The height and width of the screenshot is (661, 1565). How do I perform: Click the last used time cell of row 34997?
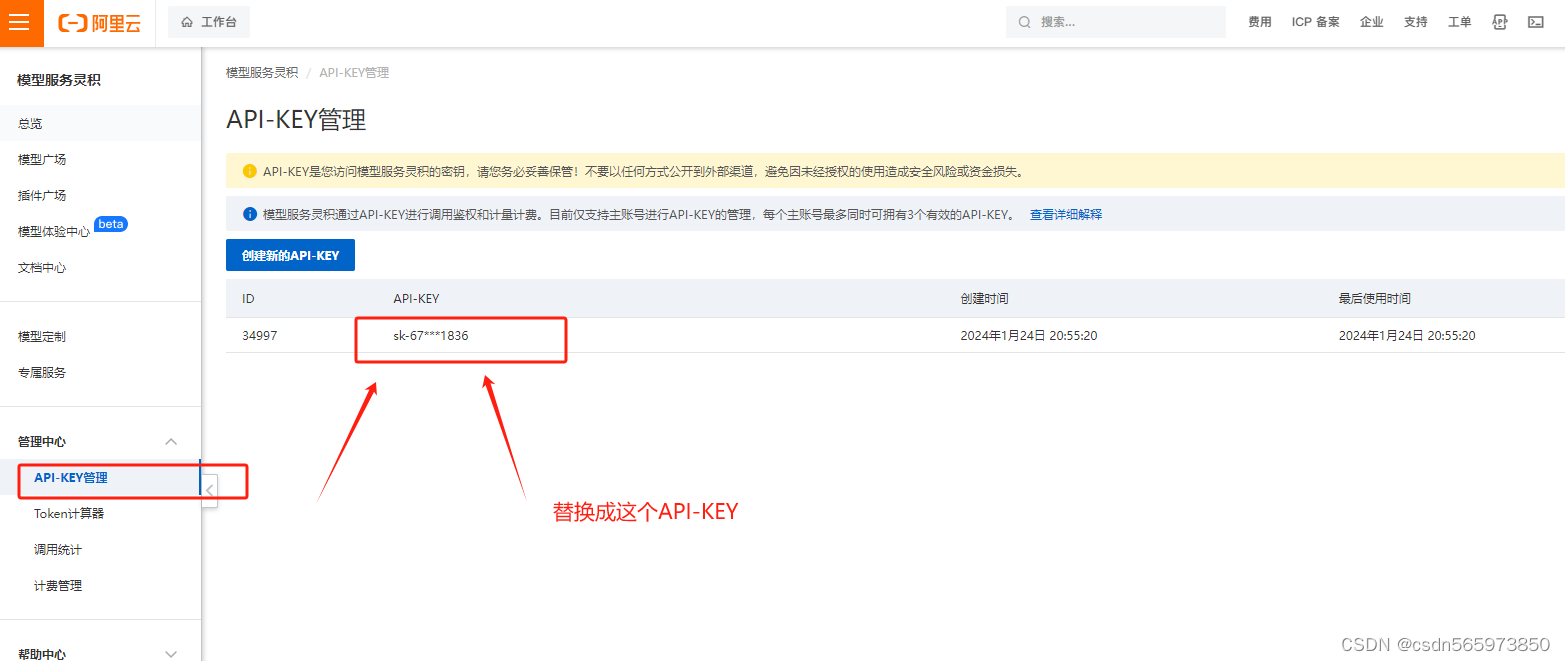point(1407,336)
